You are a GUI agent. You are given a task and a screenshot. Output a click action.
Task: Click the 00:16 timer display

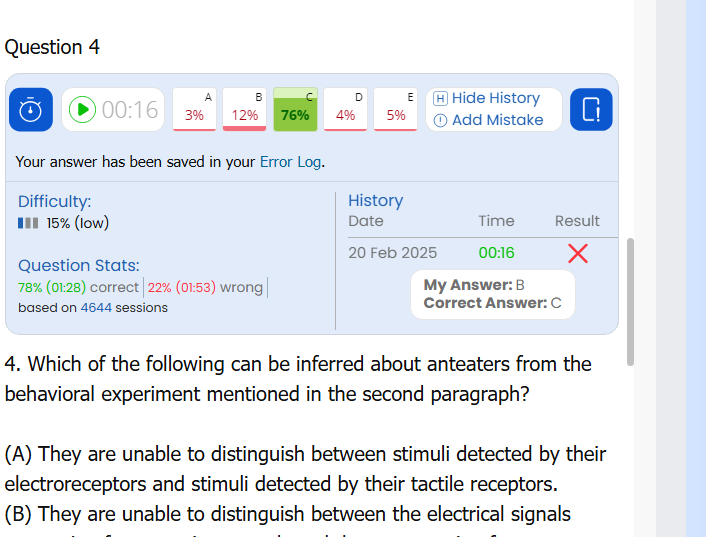(x=130, y=109)
